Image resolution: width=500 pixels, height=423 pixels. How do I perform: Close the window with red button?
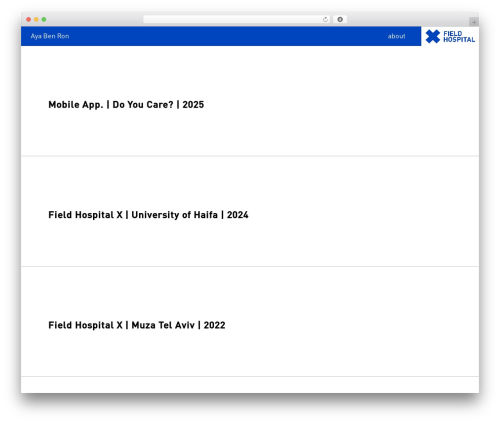click(x=29, y=19)
